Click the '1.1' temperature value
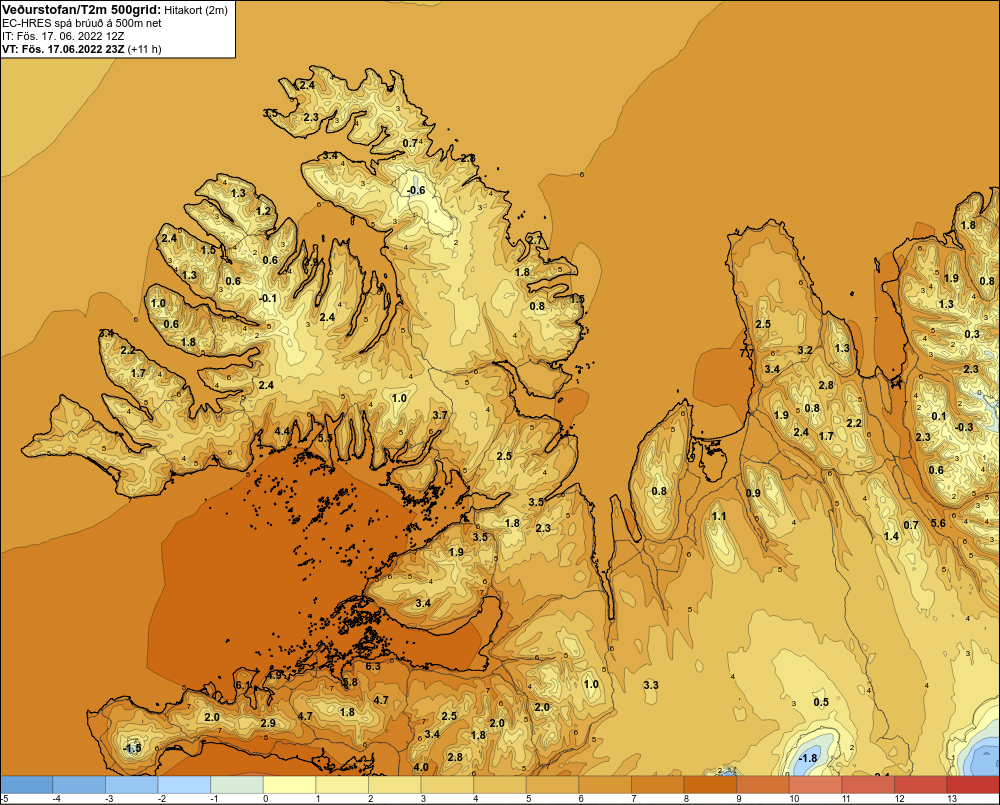 click(x=719, y=516)
